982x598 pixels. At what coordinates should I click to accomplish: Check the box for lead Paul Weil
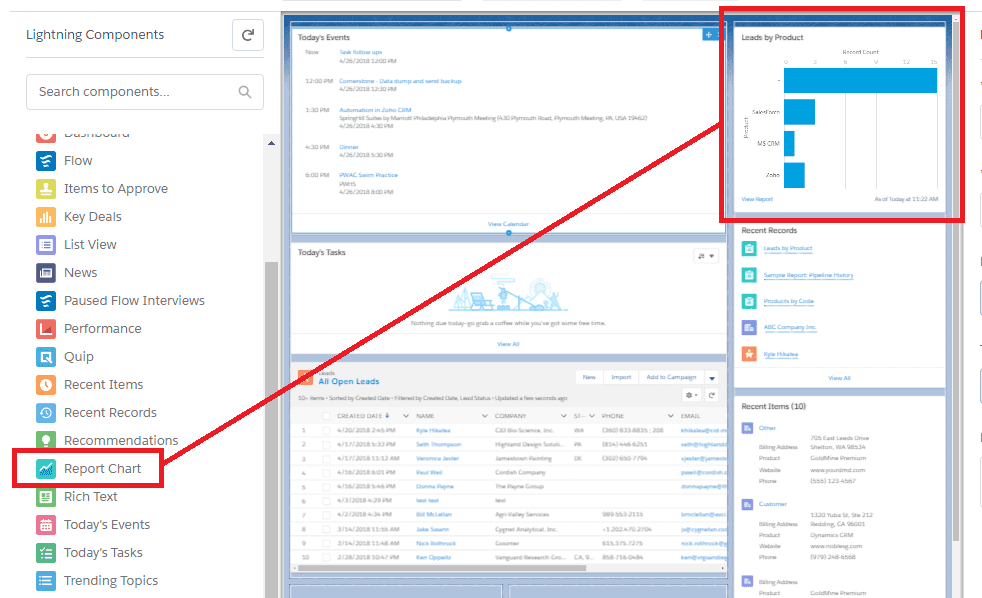point(326,473)
